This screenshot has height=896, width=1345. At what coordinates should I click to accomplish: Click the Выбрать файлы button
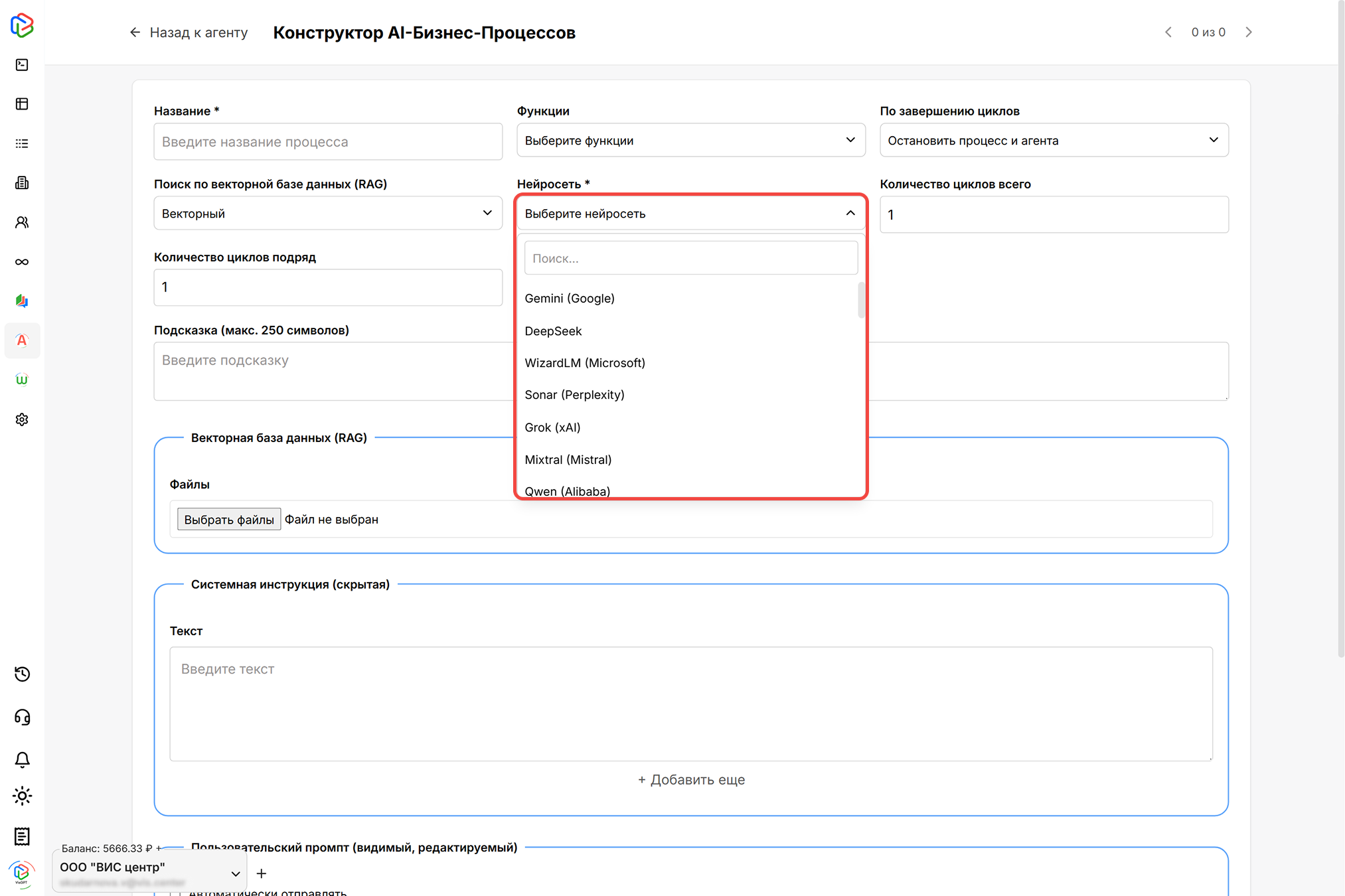coord(229,520)
